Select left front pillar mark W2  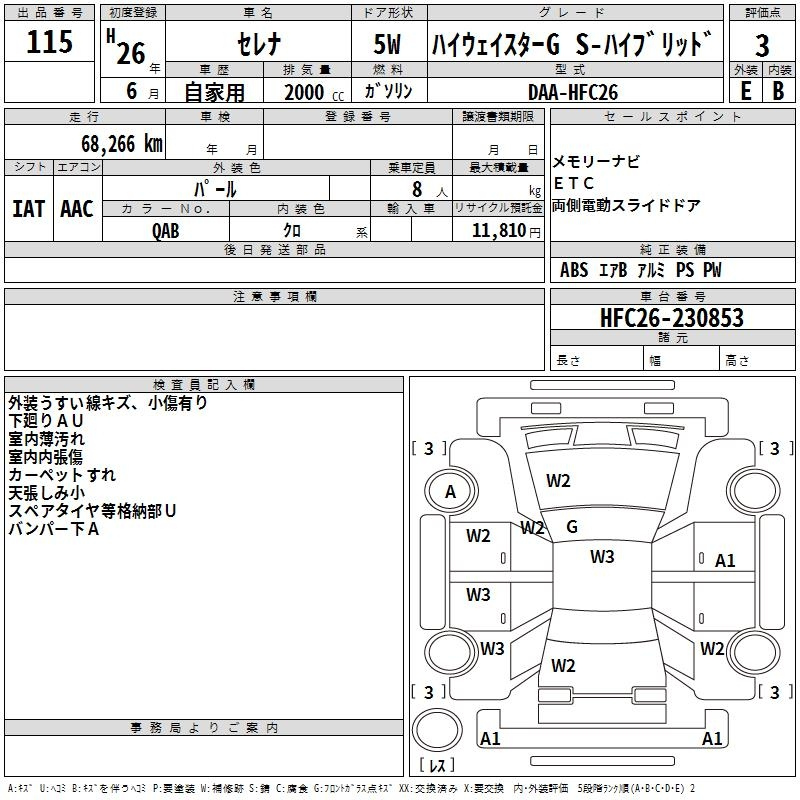point(532,528)
